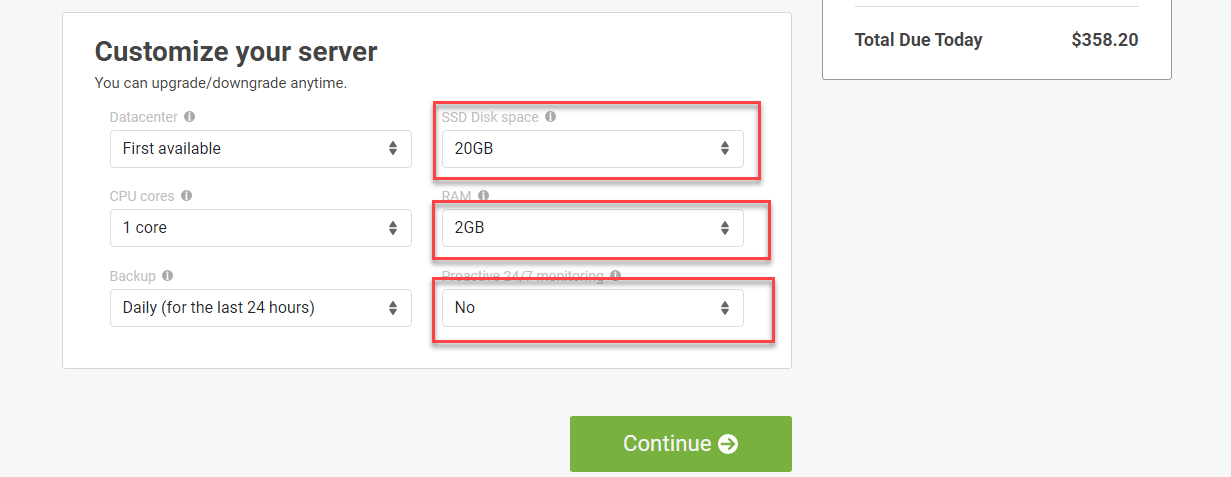Click the Datacenter field label

click(144, 117)
